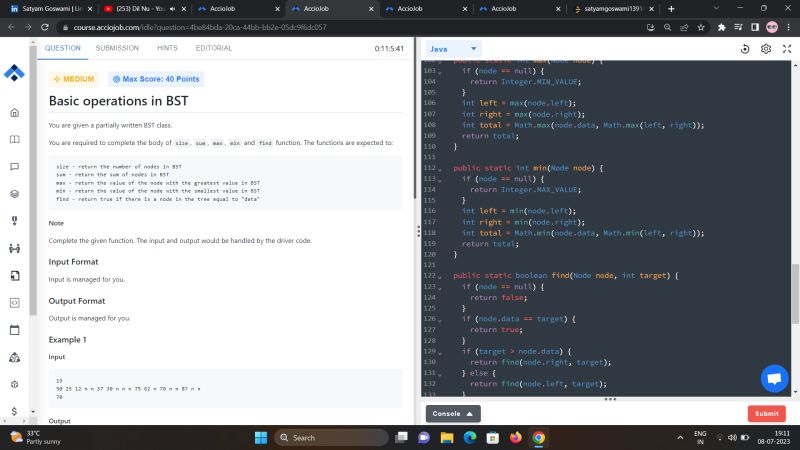The image size is (800, 450).
Task: Open editor settings gear icon
Action: [x=766, y=48]
